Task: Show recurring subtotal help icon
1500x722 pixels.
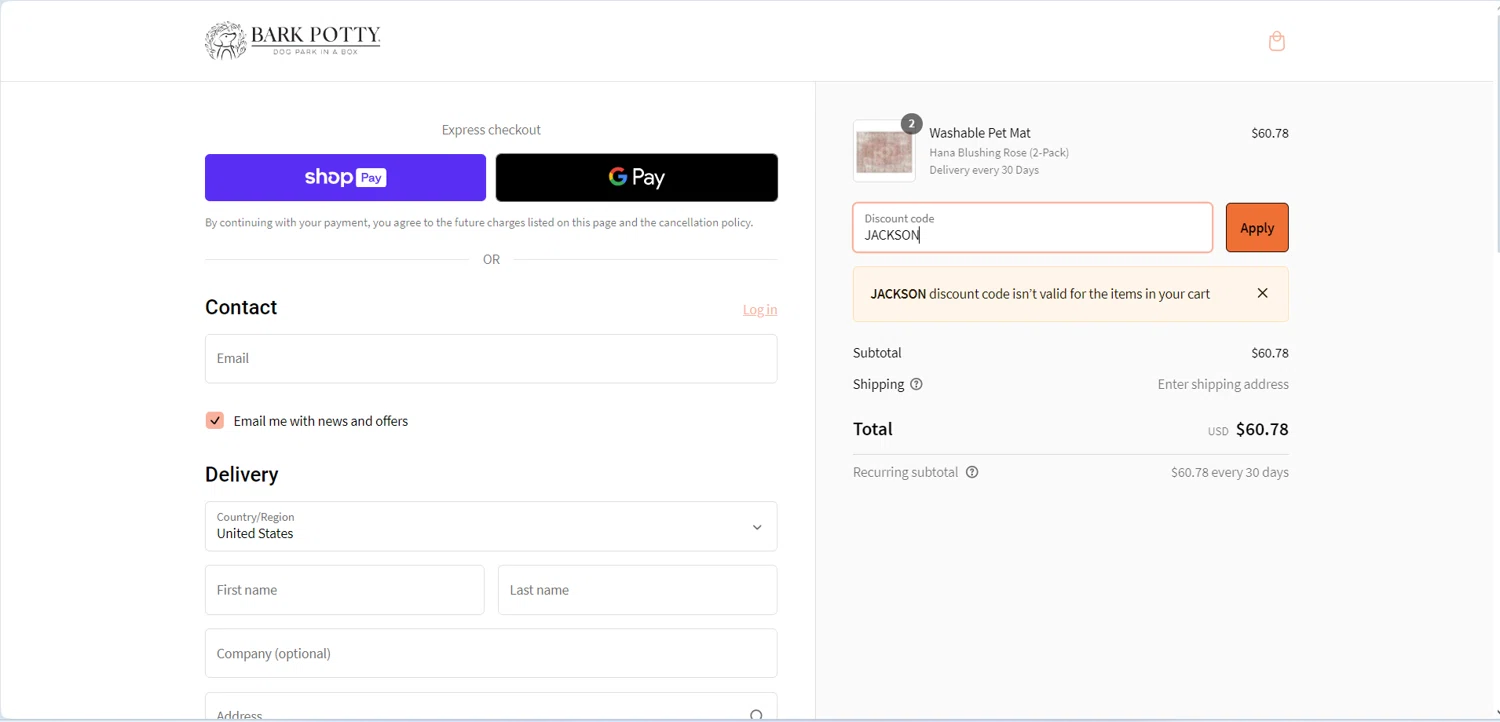Action: coord(972,472)
